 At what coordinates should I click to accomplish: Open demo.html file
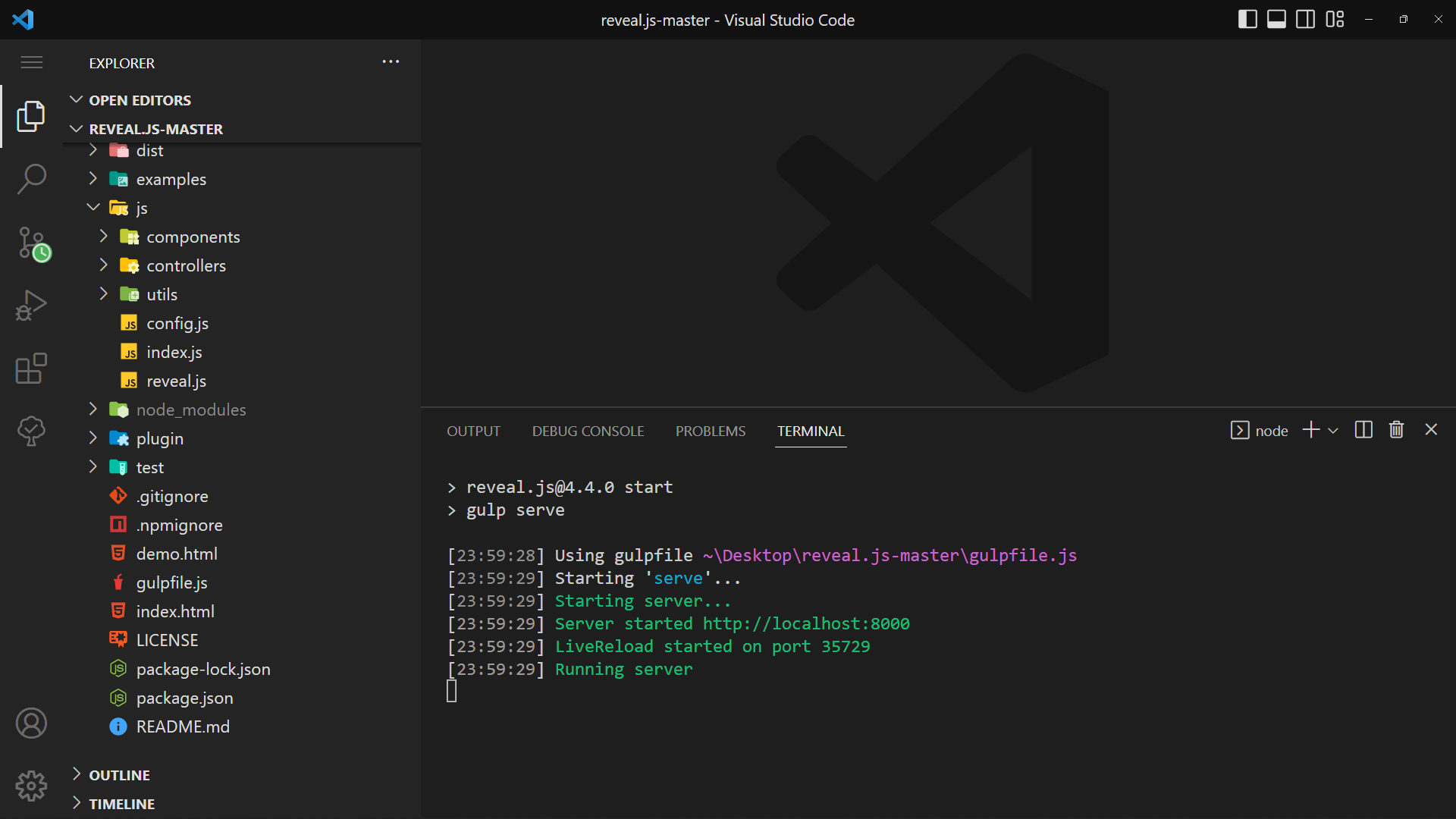(241, 554)
